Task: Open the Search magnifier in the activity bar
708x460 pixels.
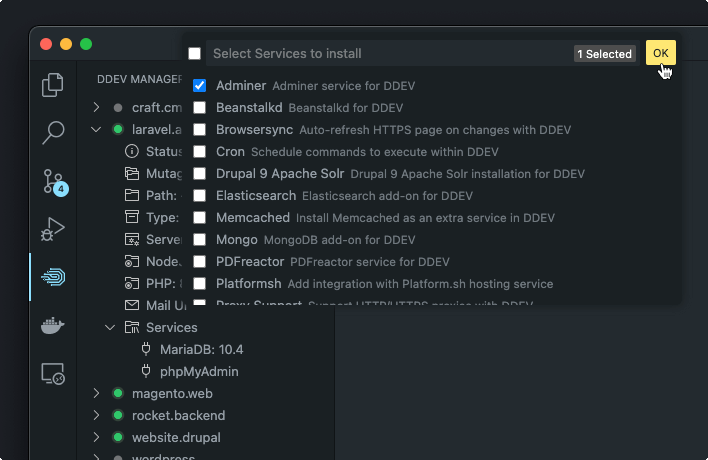Action: [x=53, y=133]
